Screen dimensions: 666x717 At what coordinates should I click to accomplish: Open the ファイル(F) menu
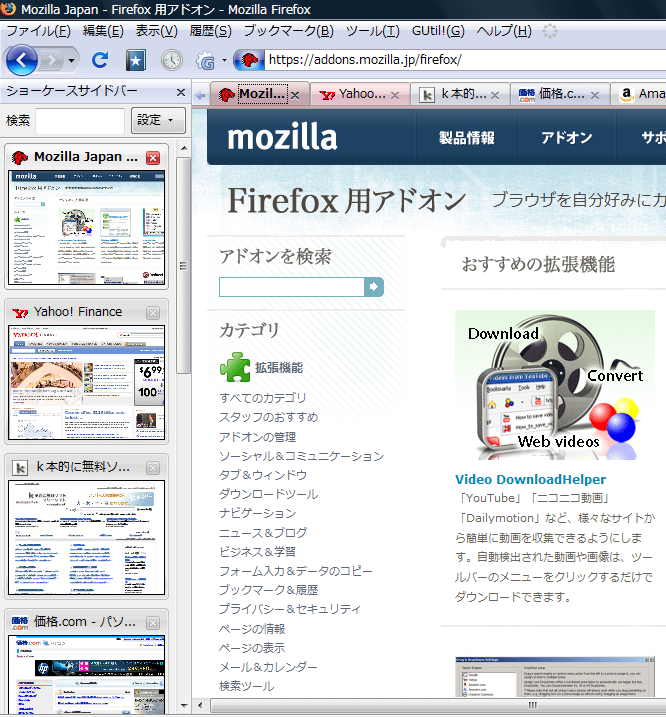(38, 31)
